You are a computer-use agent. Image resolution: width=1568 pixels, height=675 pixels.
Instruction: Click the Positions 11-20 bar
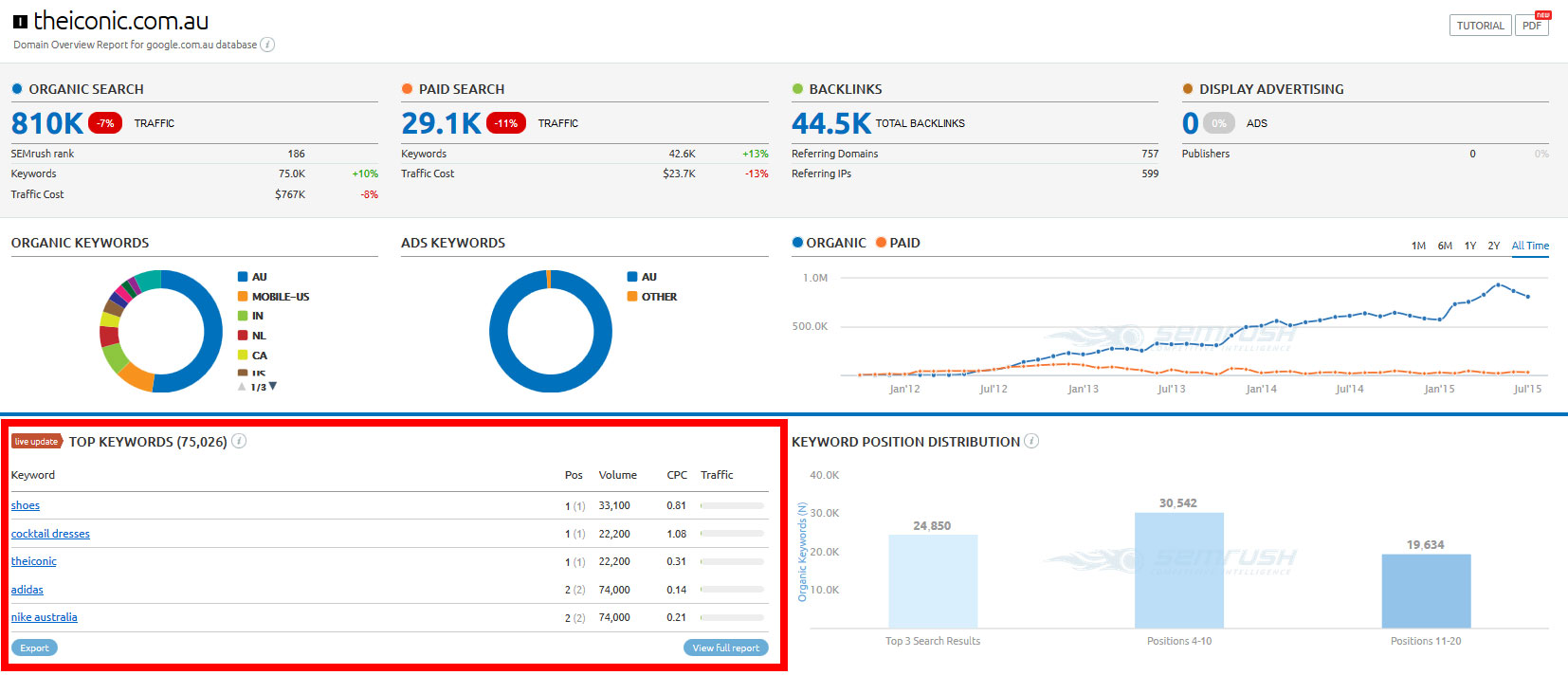coord(1426,591)
